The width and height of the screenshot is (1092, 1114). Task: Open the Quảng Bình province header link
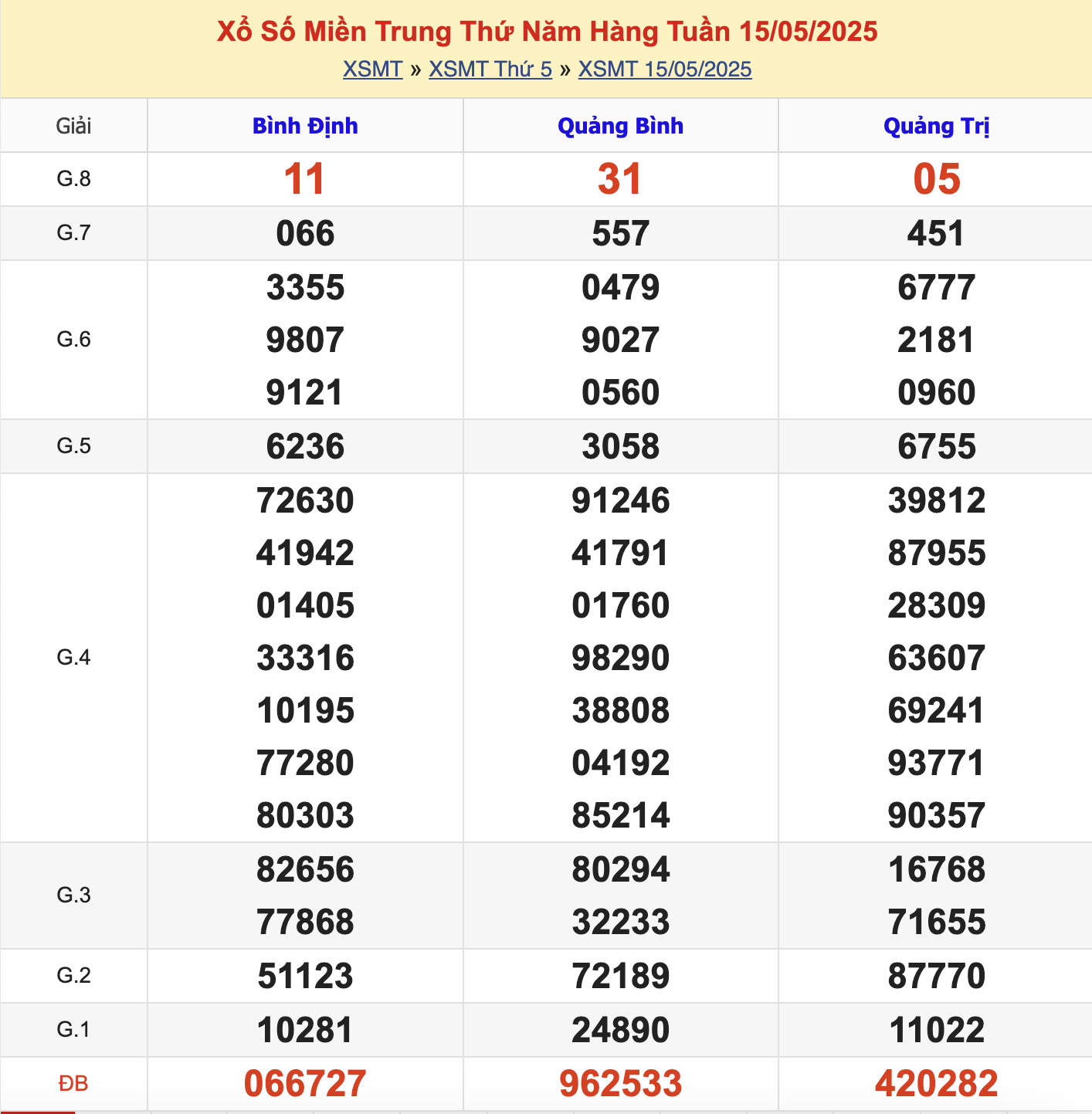coord(621,126)
